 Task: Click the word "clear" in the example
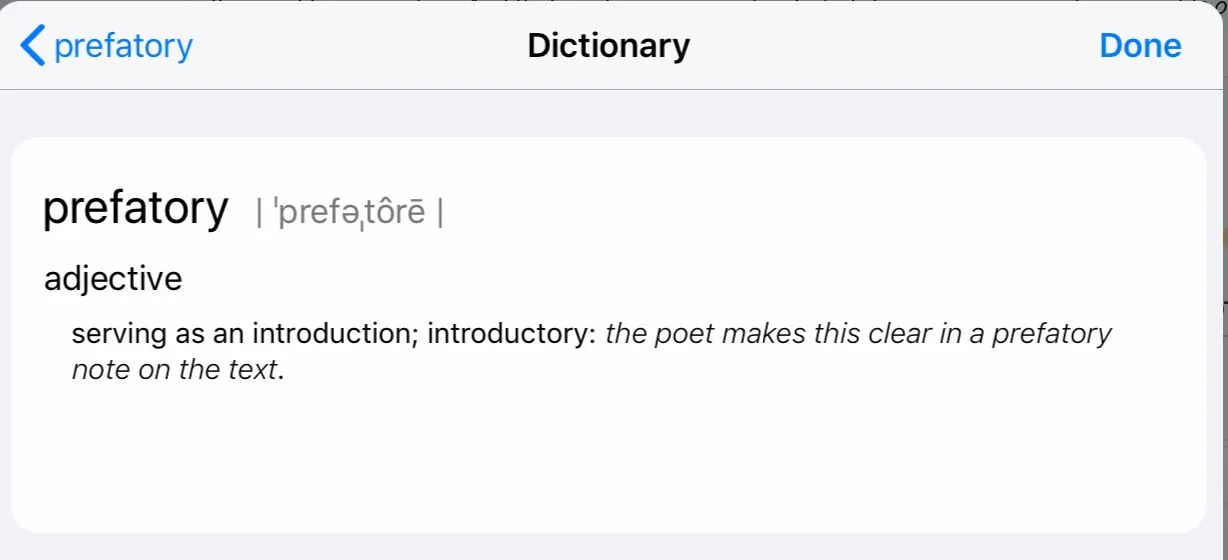(891, 333)
